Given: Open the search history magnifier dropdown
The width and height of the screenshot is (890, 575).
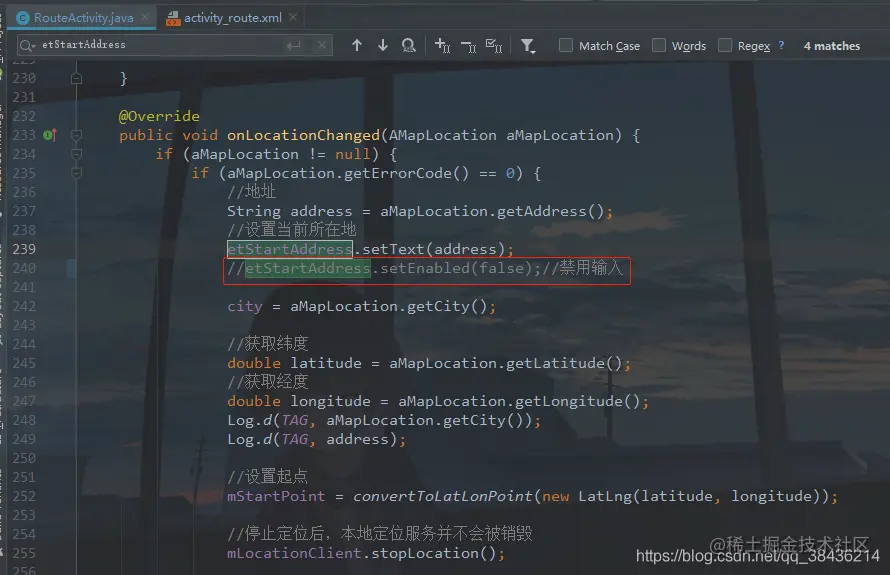Looking at the screenshot, I should 27,45.
